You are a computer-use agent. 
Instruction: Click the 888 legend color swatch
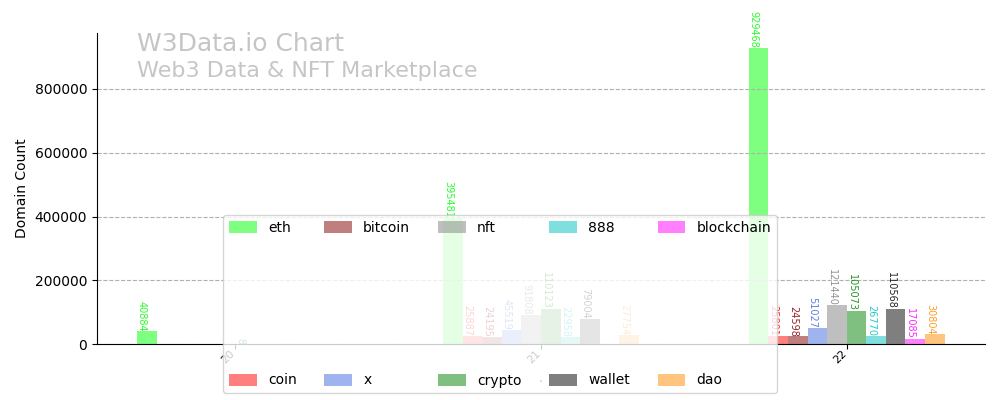coord(563,227)
